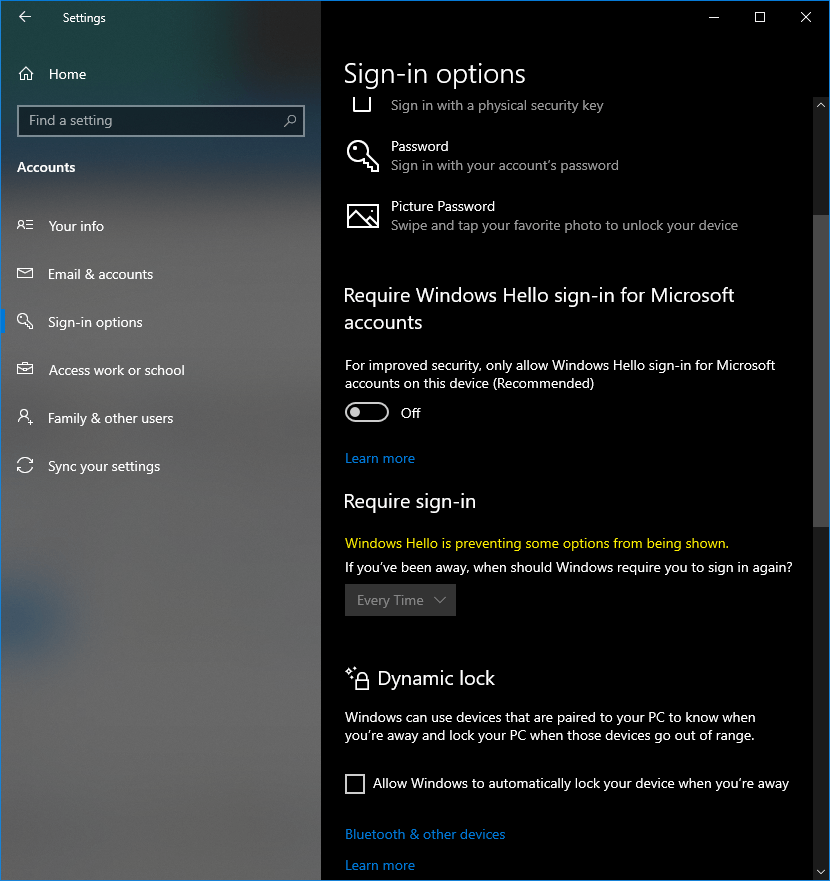The image size is (830, 881).
Task: Click the Email & accounts envelope icon
Action: click(x=25, y=273)
